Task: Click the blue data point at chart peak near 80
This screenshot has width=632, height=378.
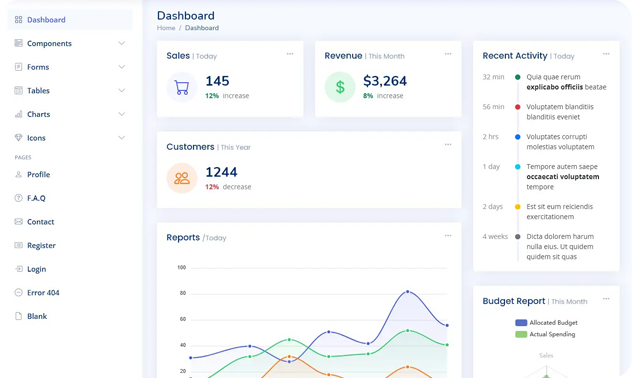Action: (x=407, y=291)
